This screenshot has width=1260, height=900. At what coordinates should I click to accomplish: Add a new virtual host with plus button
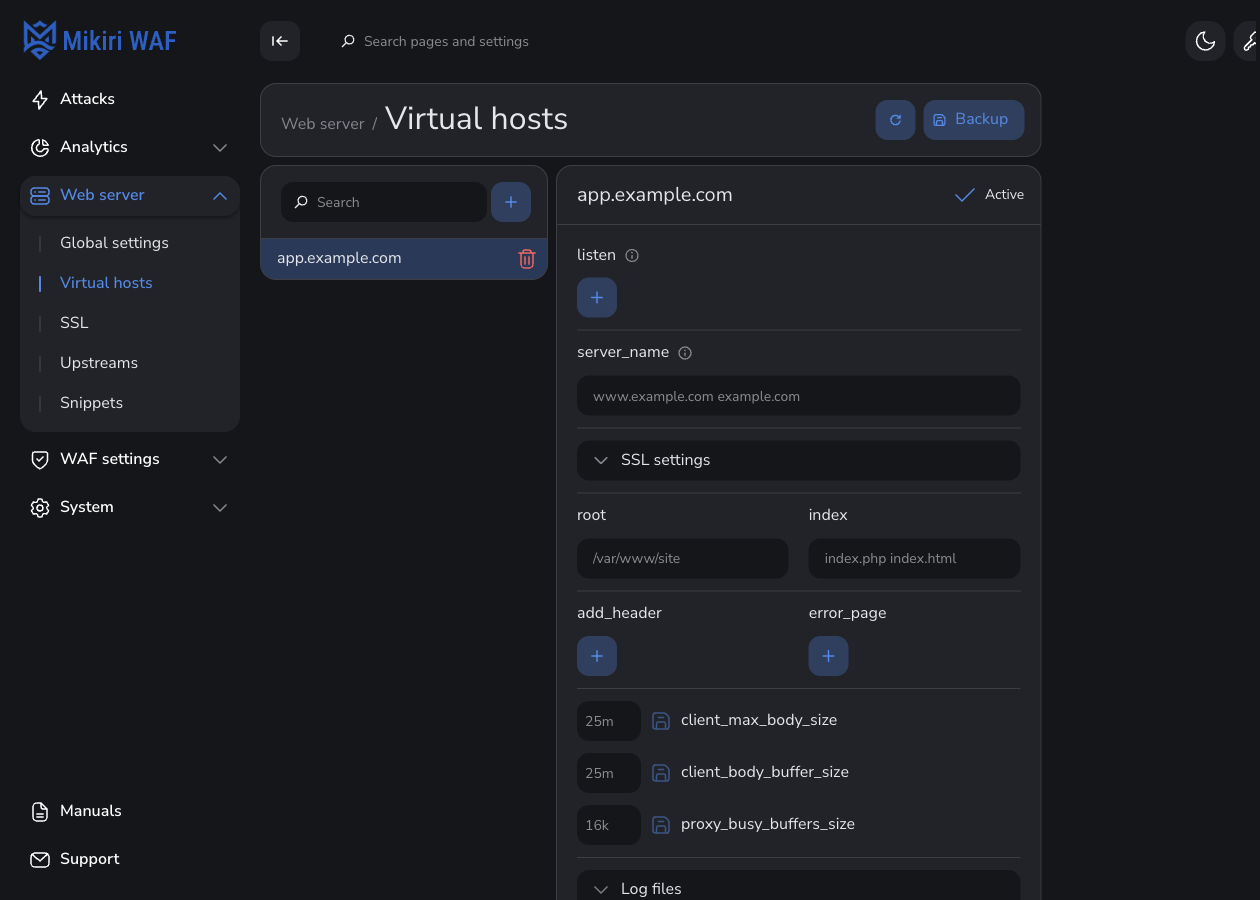[x=511, y=202]
